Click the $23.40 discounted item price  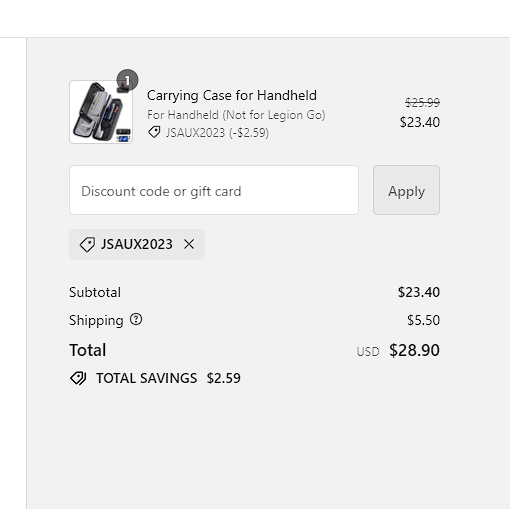[420, 122]
